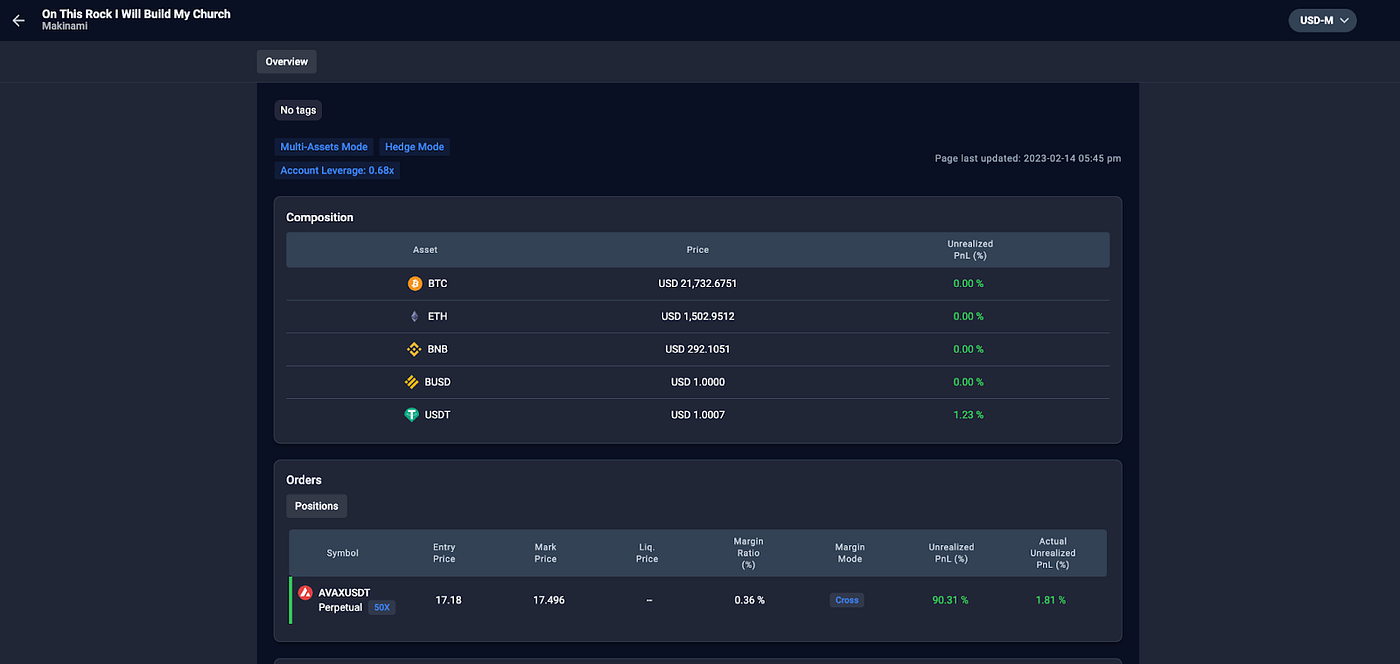This screenshot has width=1400, height=664.
Task: Click the Hedge Mode badge
Action: (x=415, y=147)
